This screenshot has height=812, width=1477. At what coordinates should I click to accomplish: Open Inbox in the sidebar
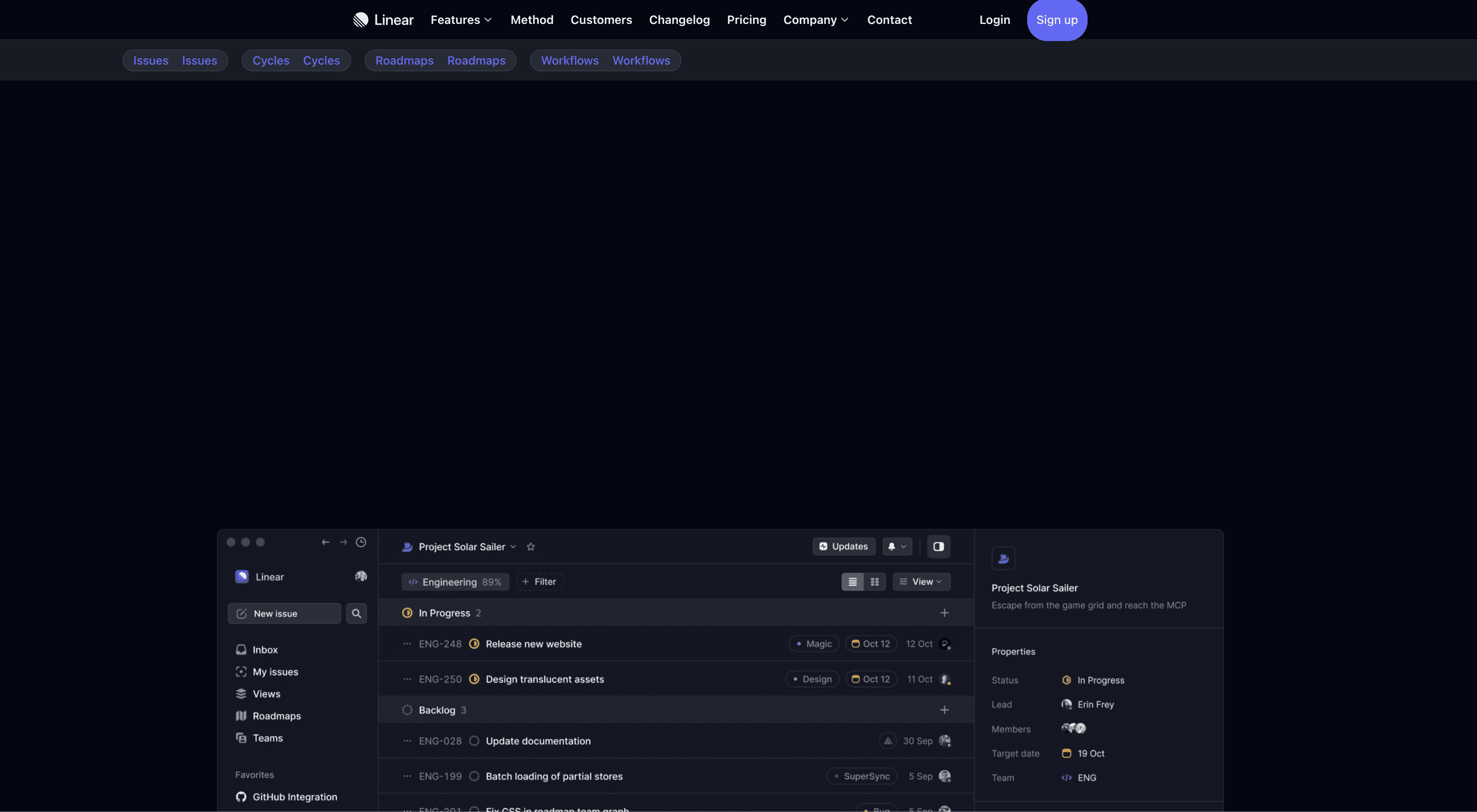point(257,650)
